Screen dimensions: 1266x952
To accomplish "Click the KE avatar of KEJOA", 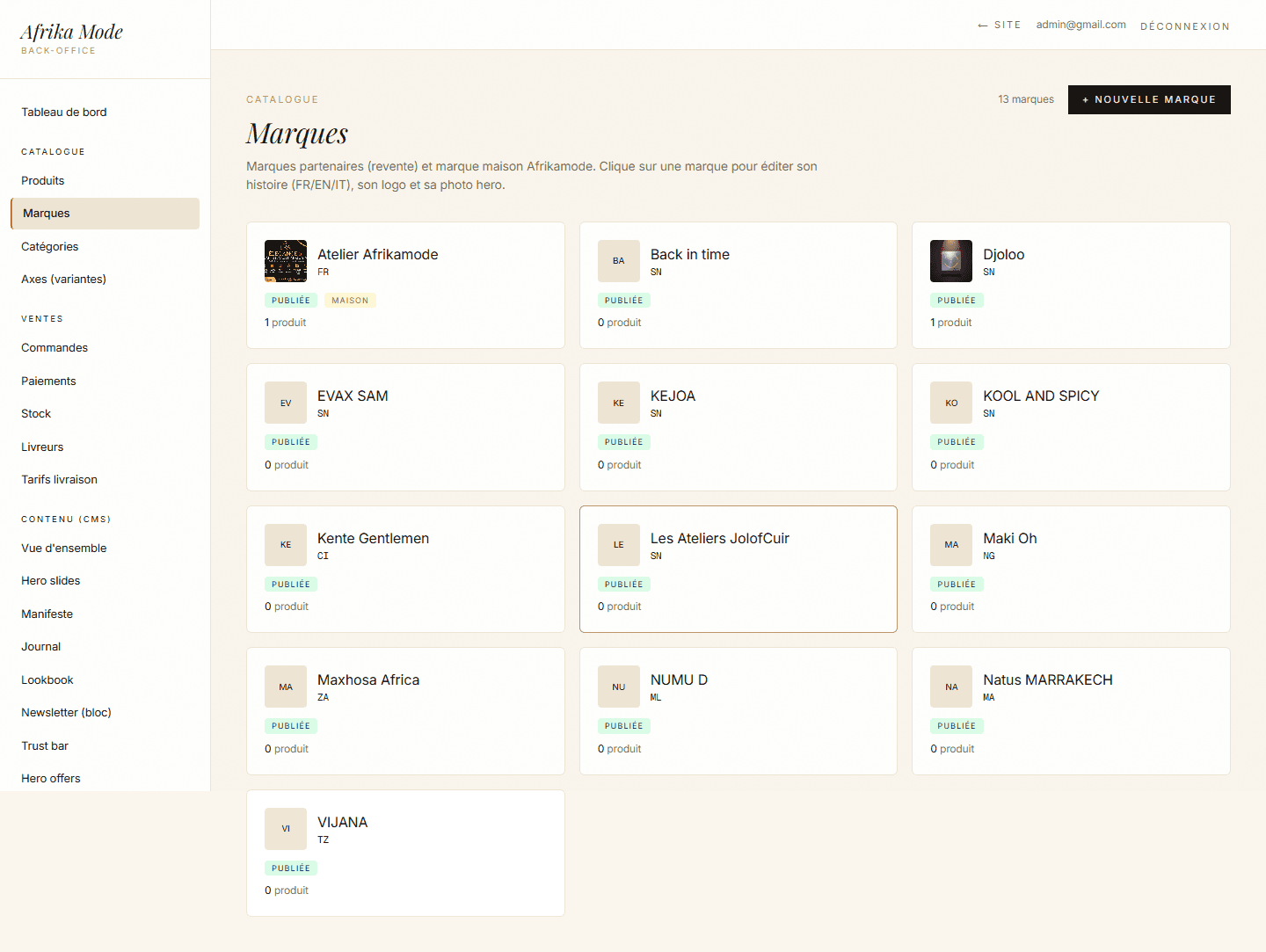I will 619,403.
